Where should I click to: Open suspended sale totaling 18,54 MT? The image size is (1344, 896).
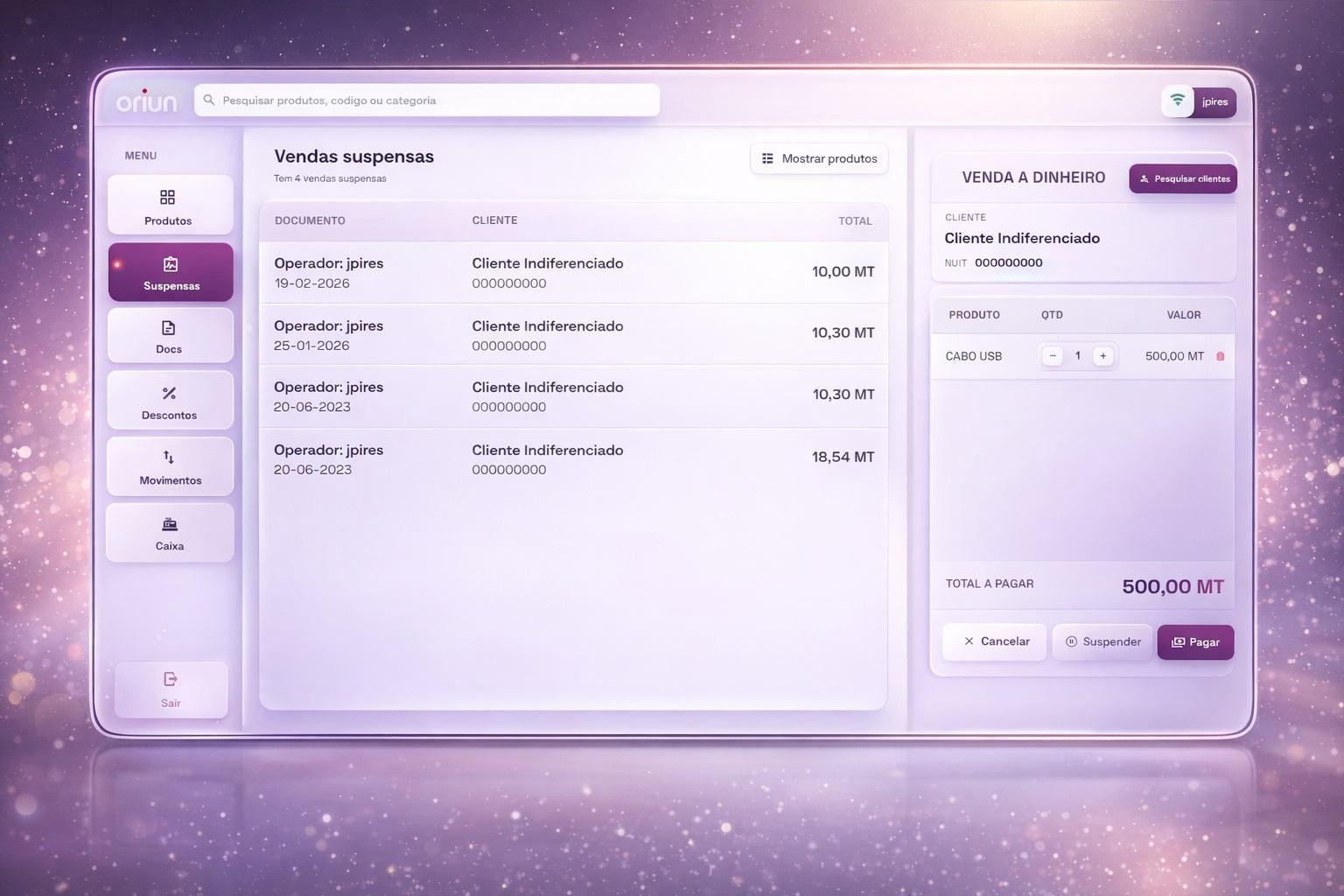(x=574, y=459)
